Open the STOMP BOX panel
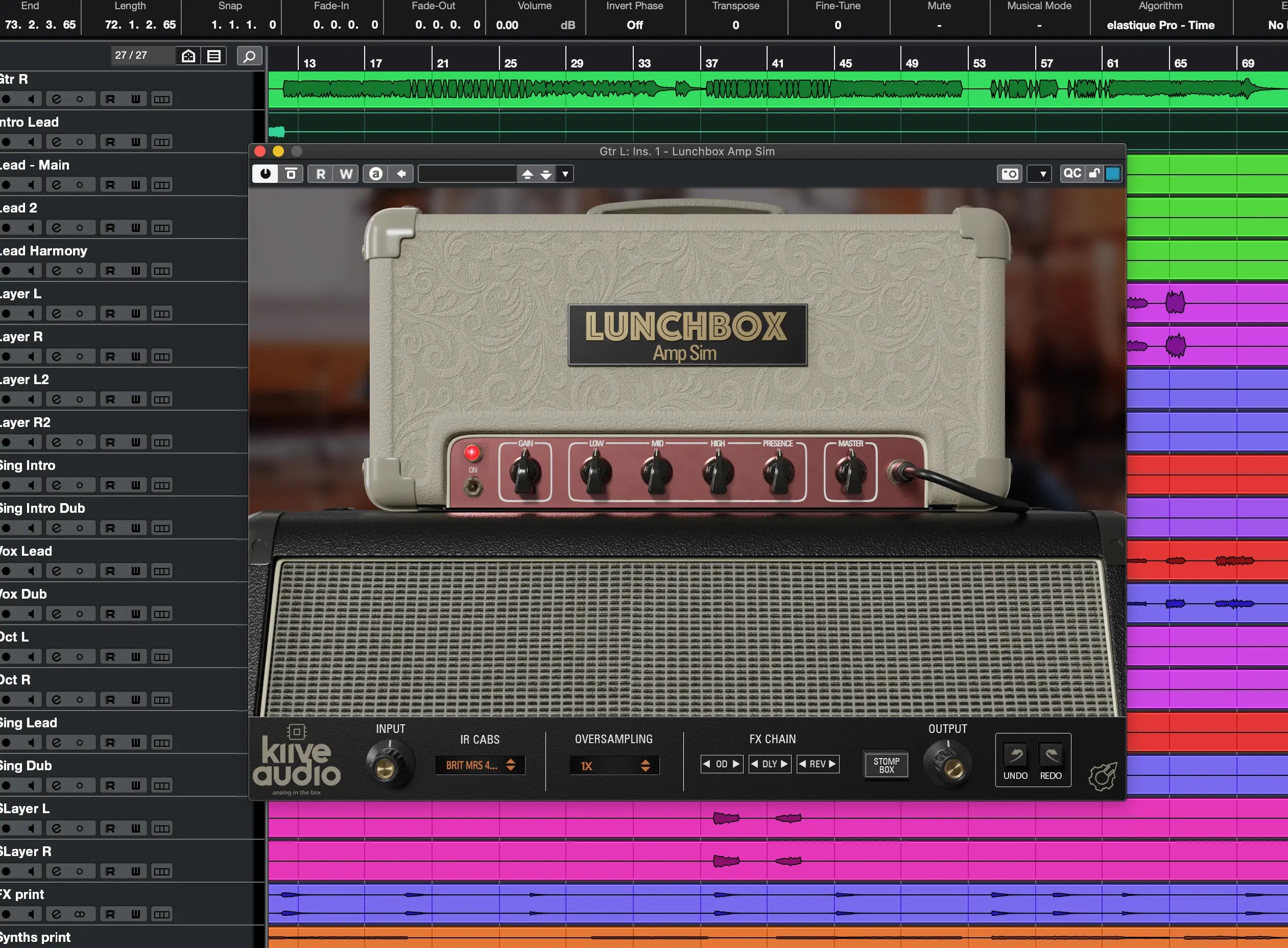Image resolution: width=1288 pixels, height=948 pixels. click(x=887, y=765)
